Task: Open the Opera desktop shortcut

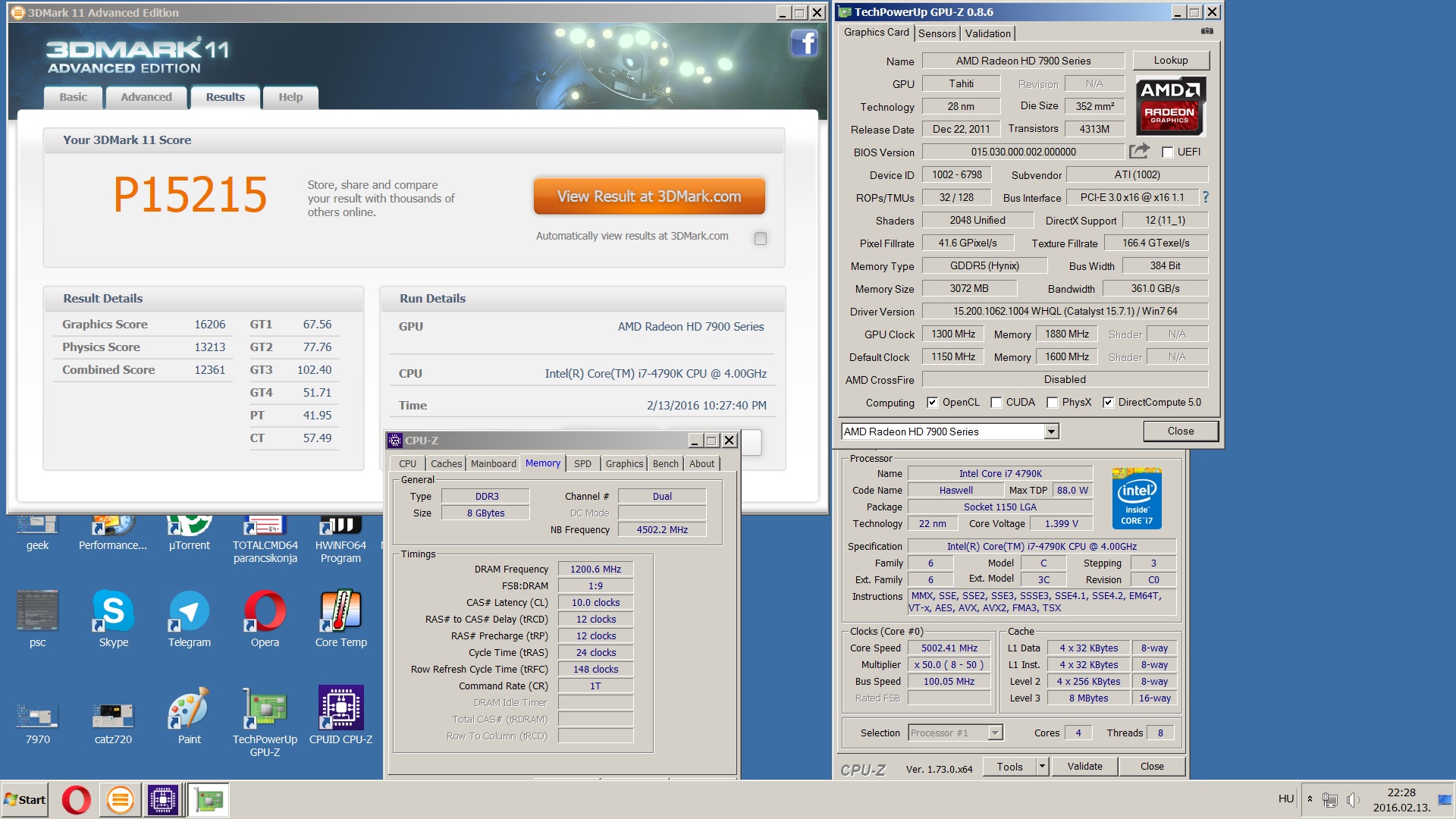Action: (x=265, y=620)
